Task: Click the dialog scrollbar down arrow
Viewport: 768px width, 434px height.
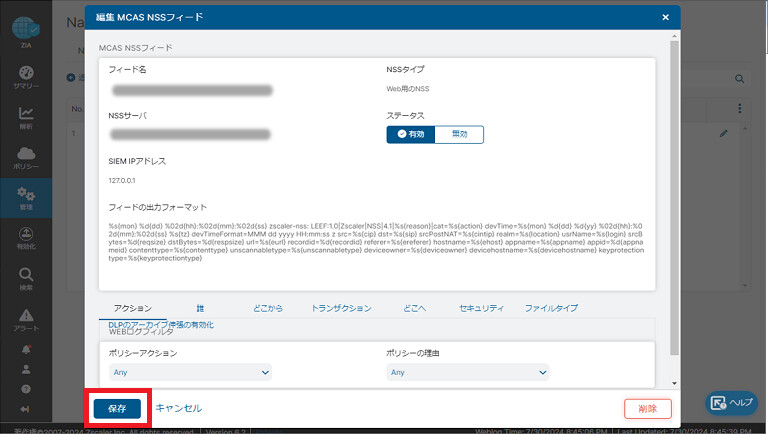Action: [x=674, y=384]
